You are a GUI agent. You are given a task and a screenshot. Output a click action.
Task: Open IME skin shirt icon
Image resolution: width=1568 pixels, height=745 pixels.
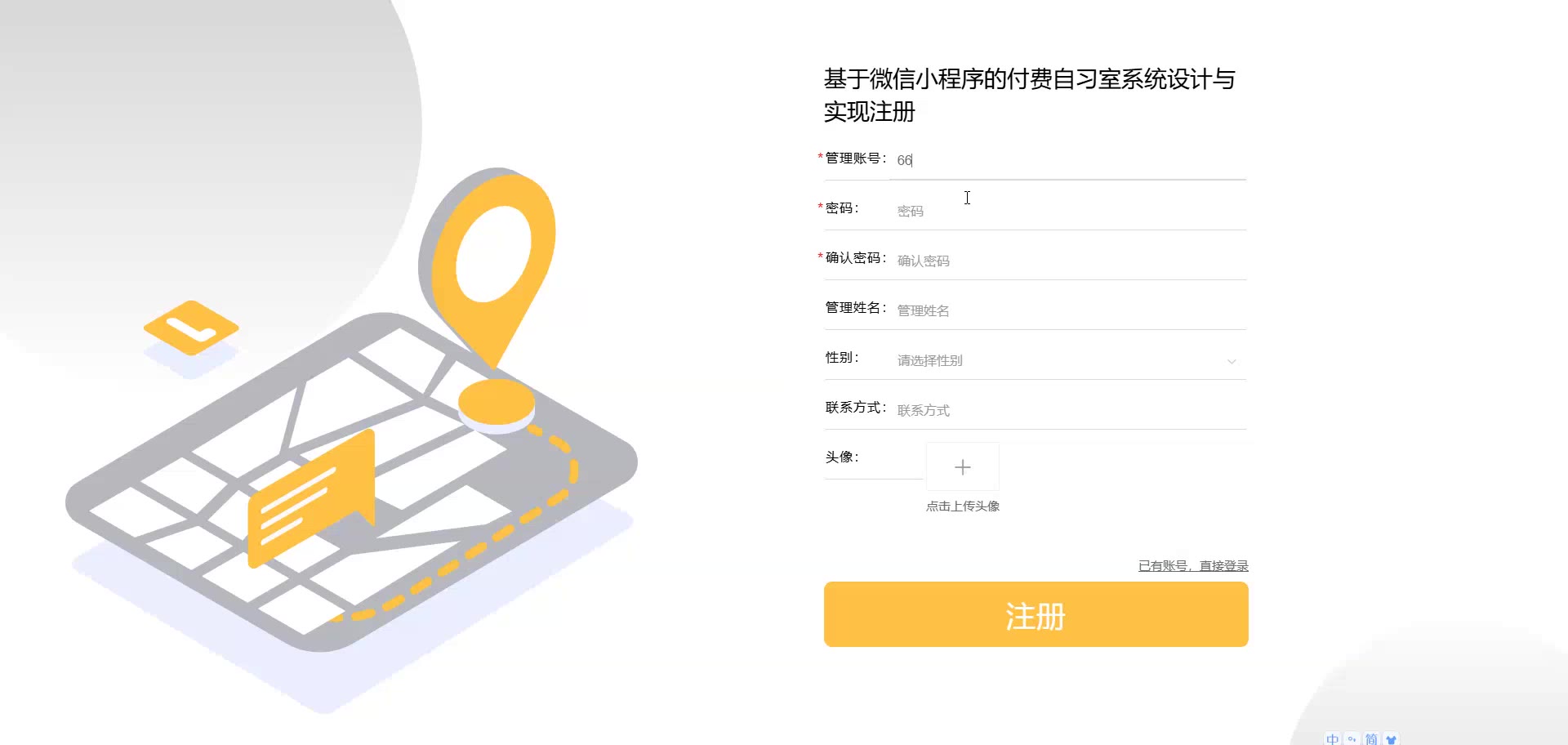click(1391, 738)
